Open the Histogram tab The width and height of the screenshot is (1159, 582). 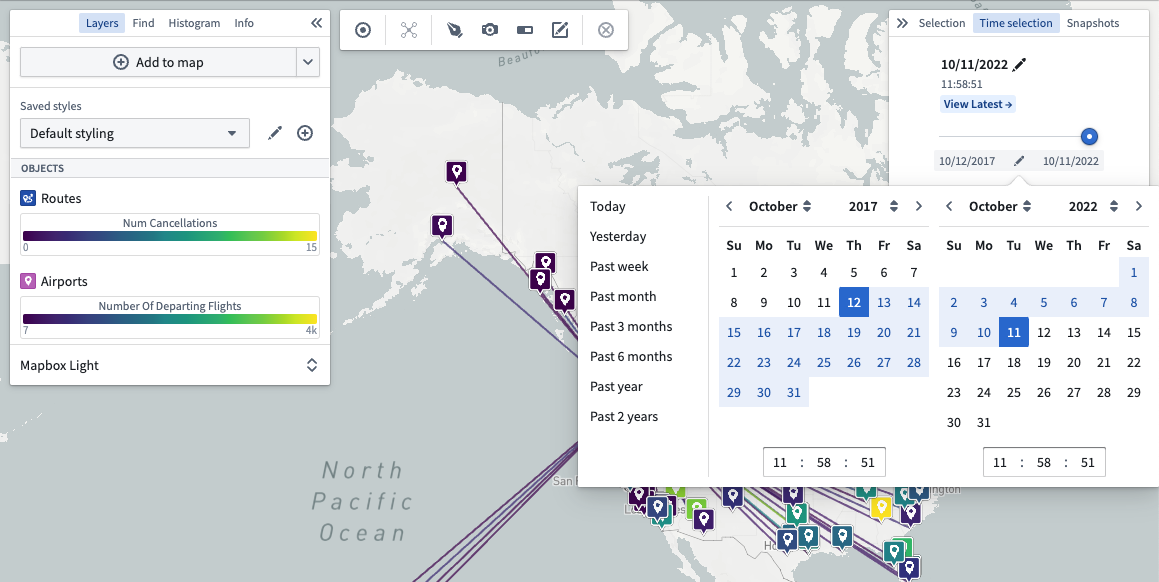[194, 23]
